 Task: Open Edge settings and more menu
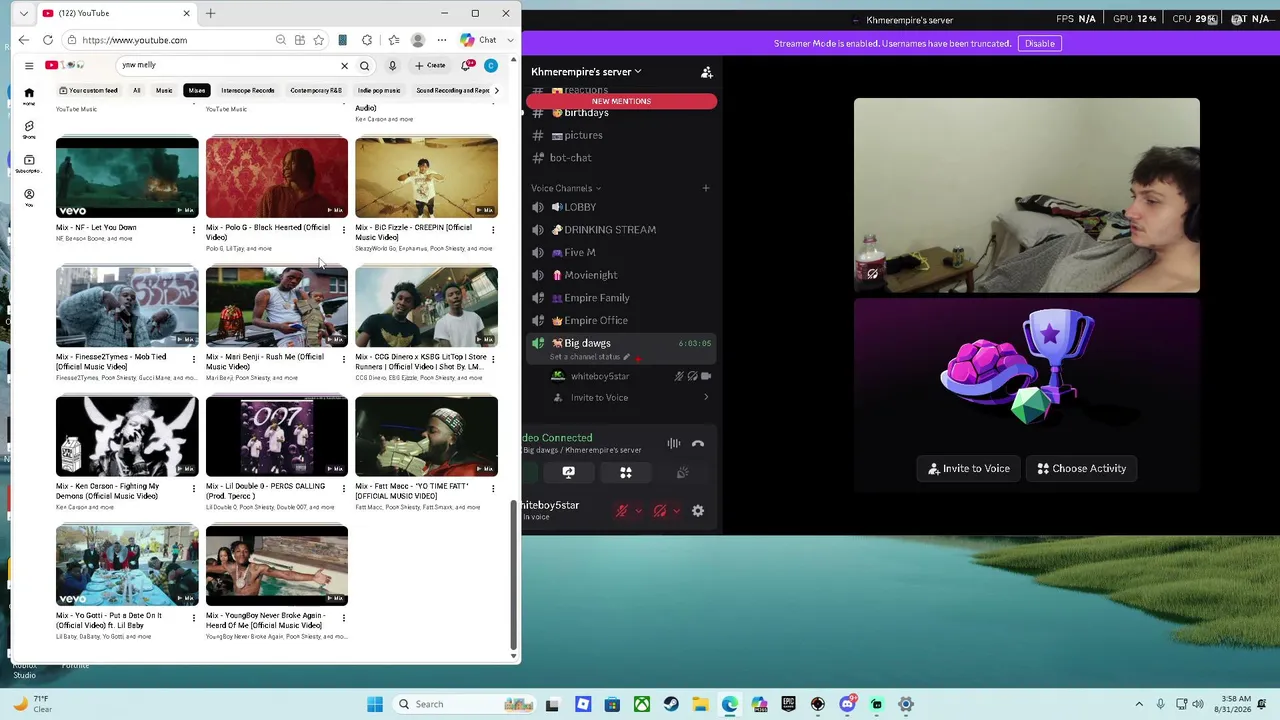click(442, 40)
